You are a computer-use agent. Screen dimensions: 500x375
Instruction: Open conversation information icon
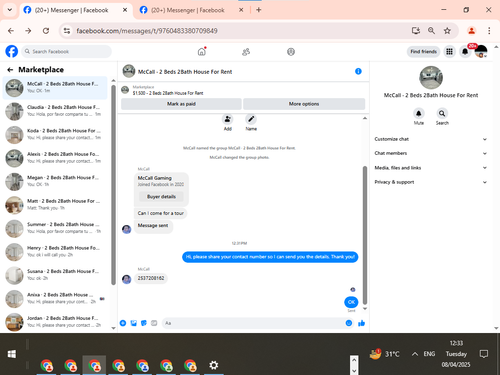point(358,71)
